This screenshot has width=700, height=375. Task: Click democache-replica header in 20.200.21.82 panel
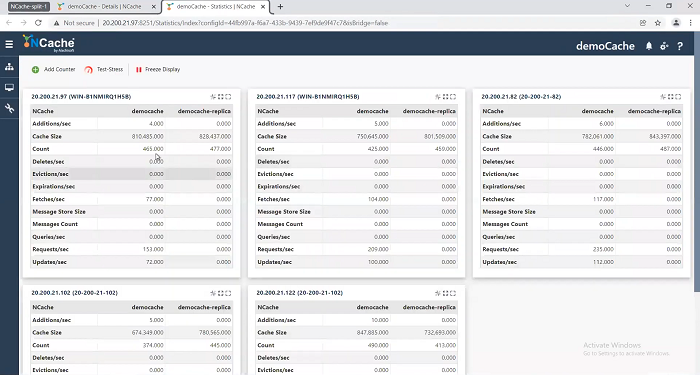pos(654,111)
